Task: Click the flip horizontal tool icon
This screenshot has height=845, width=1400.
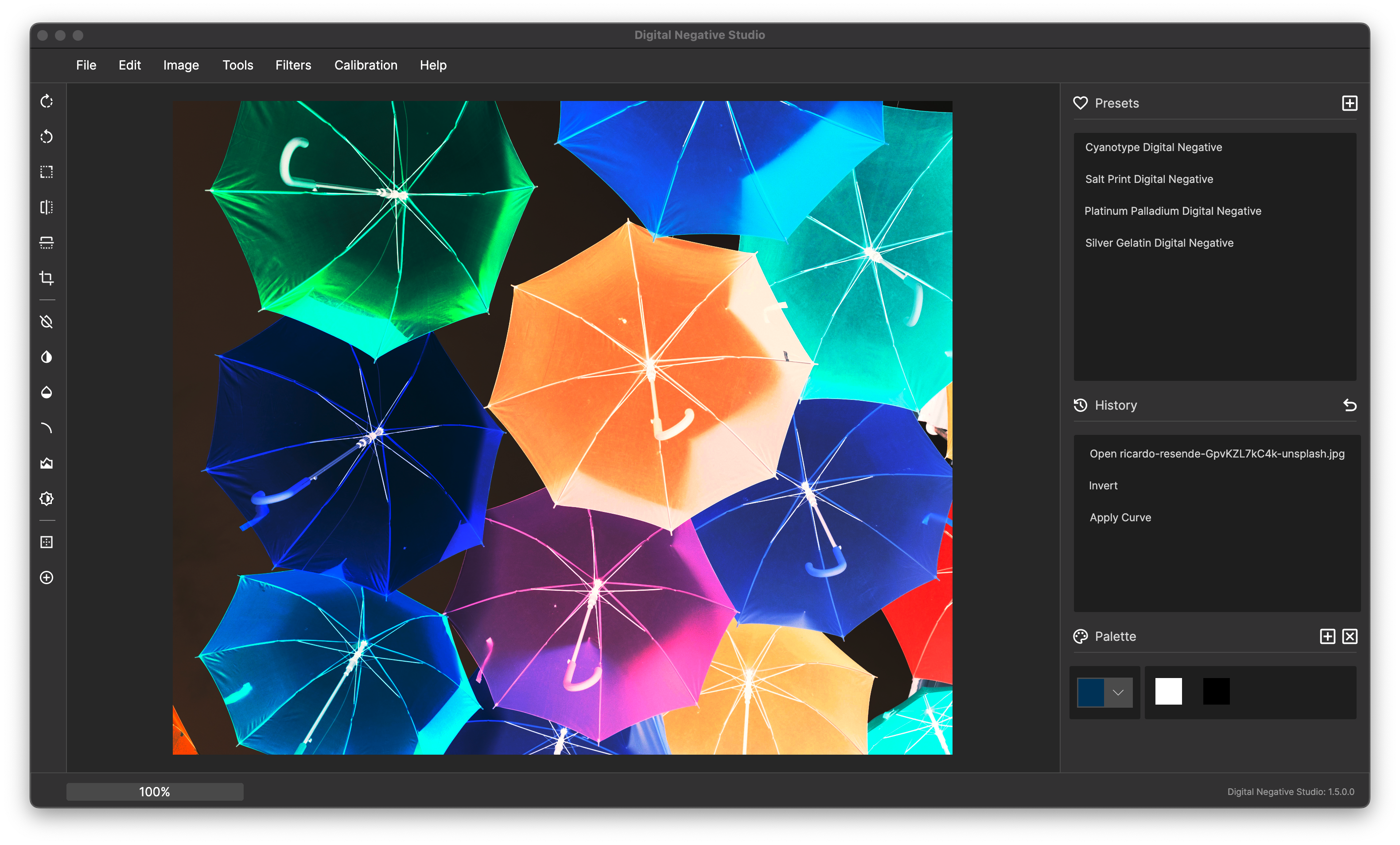Action: click(47, 207)
